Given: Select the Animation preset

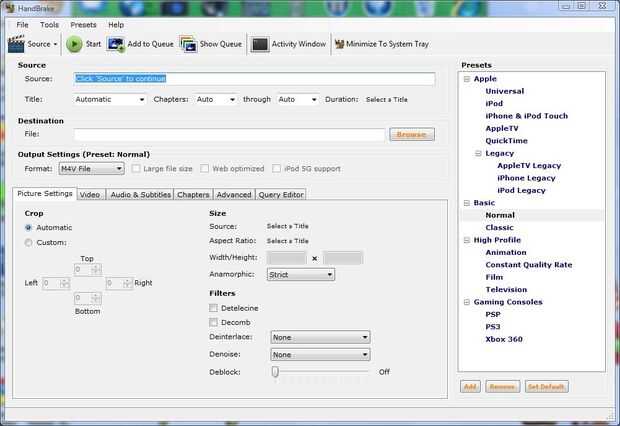Looking at the screenshot, I should [x=506, y=252].
